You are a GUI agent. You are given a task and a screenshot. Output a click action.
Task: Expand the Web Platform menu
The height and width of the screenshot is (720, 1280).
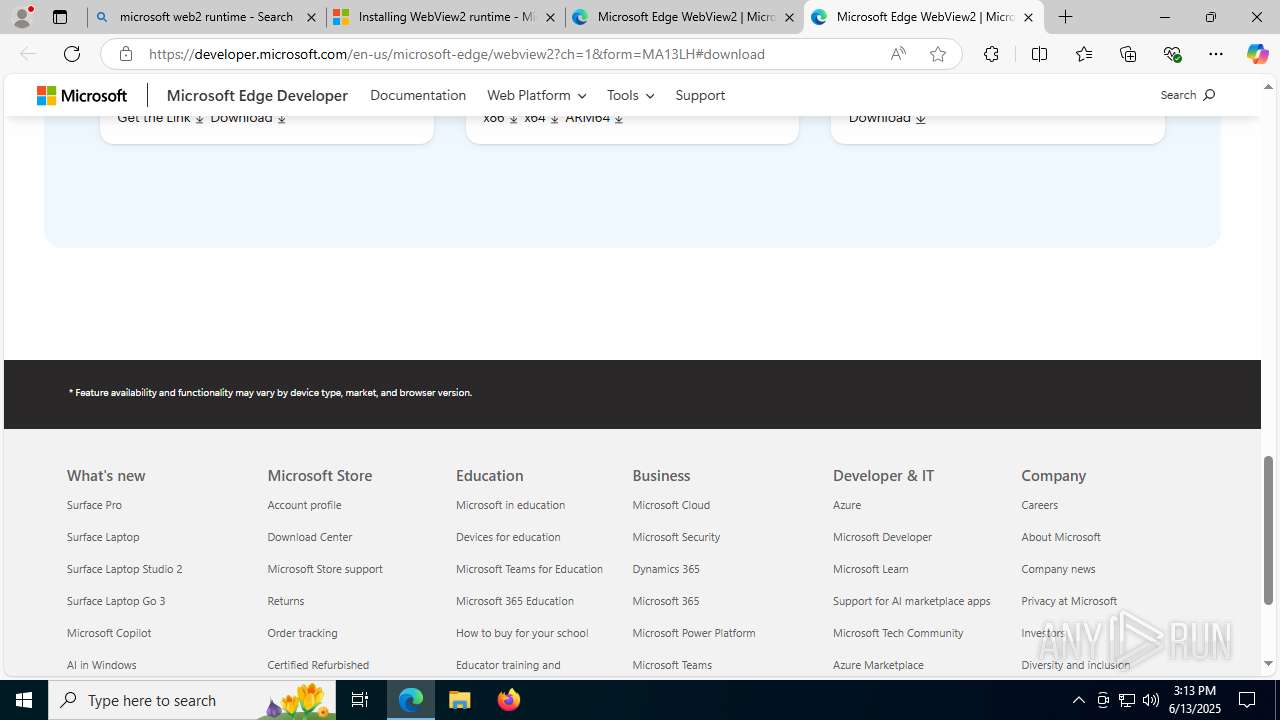click(x=536, y=95)
